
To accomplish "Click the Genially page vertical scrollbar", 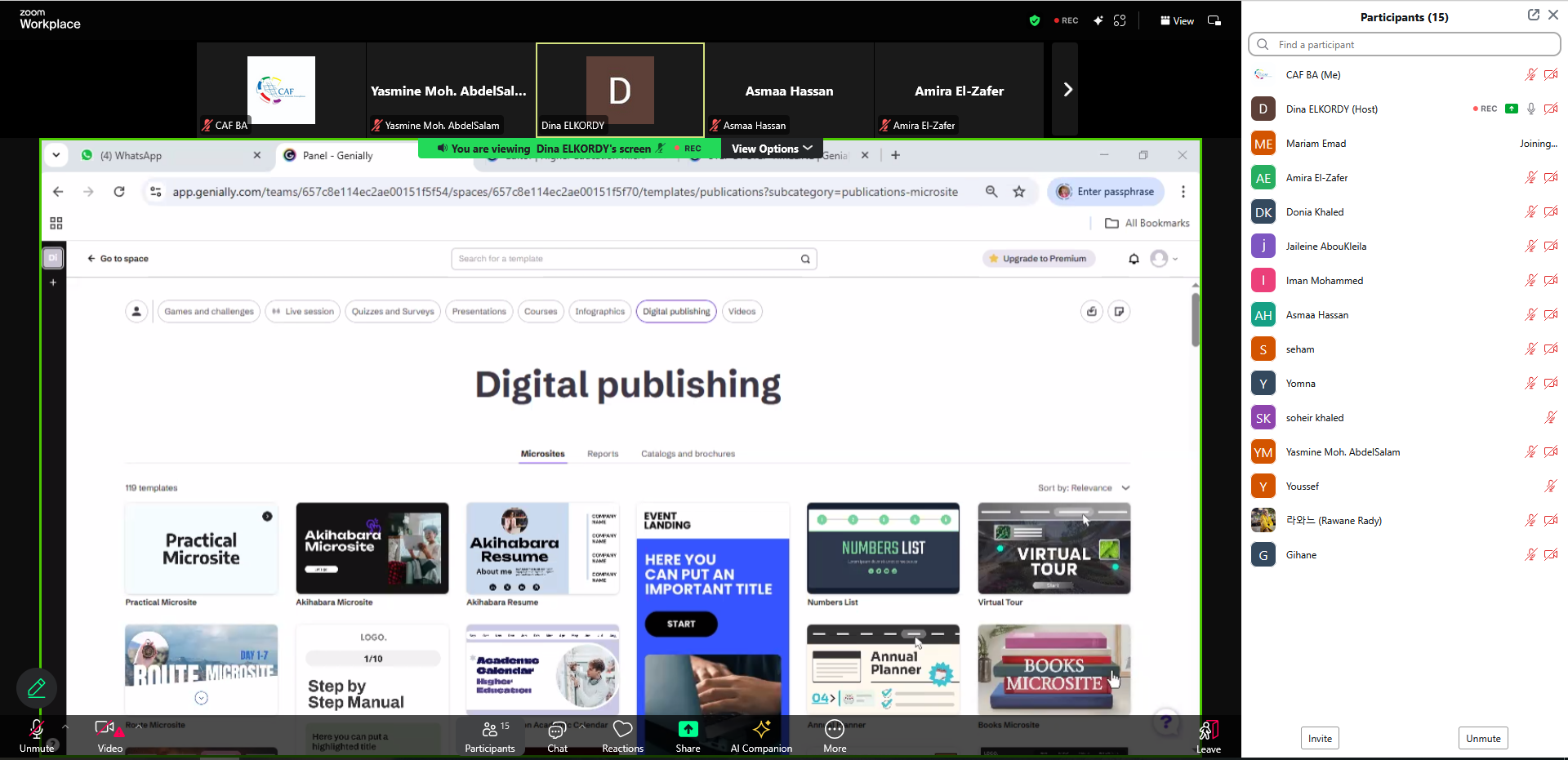I will [1195, 320].
